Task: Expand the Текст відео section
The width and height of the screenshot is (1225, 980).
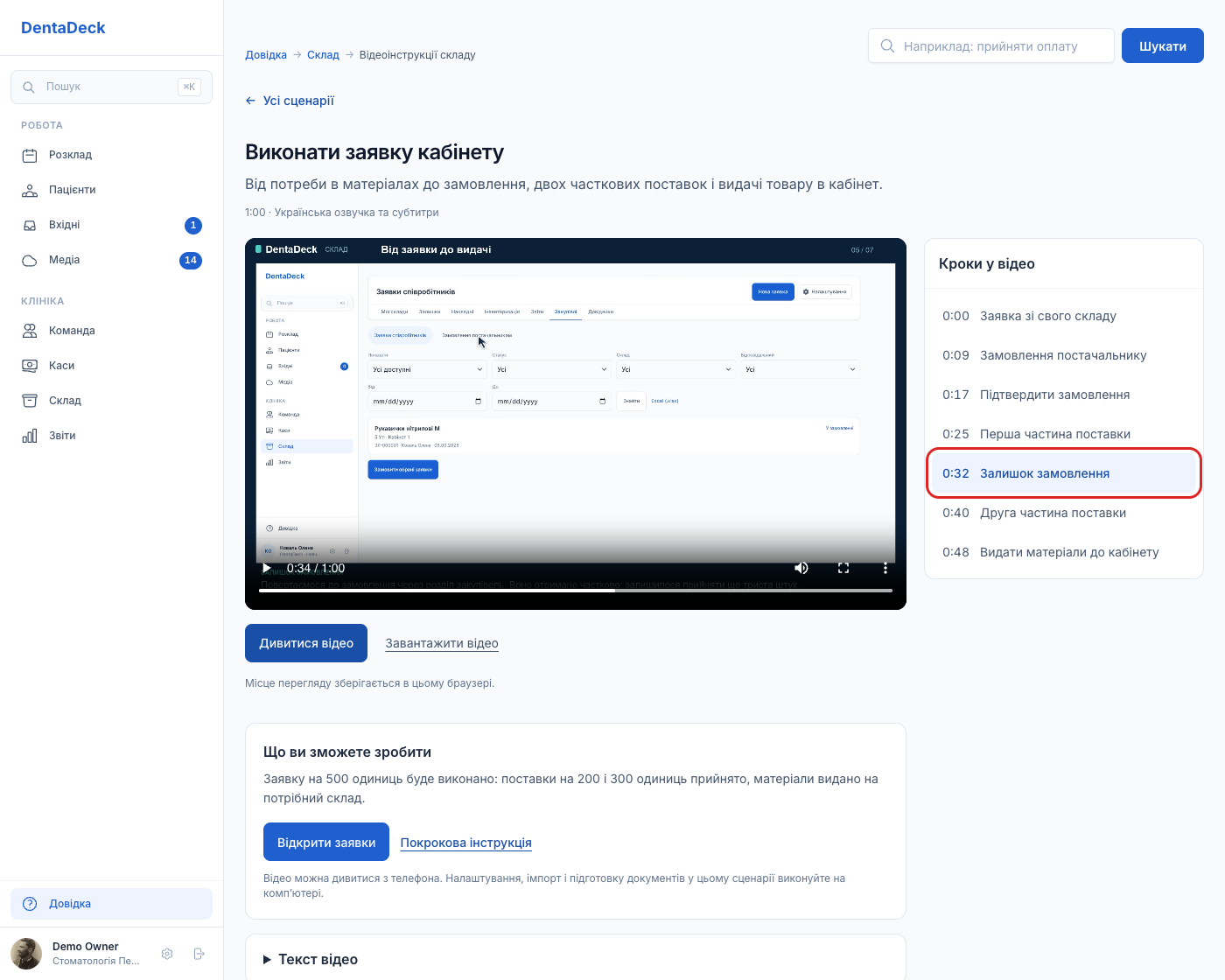Action: [576, 959]
